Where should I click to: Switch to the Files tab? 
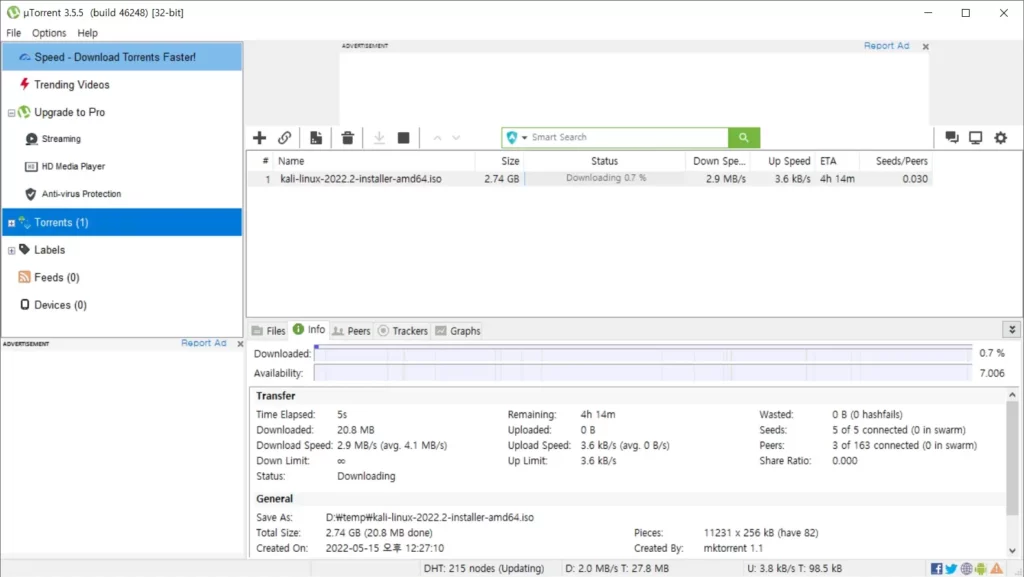pos(268,331)
